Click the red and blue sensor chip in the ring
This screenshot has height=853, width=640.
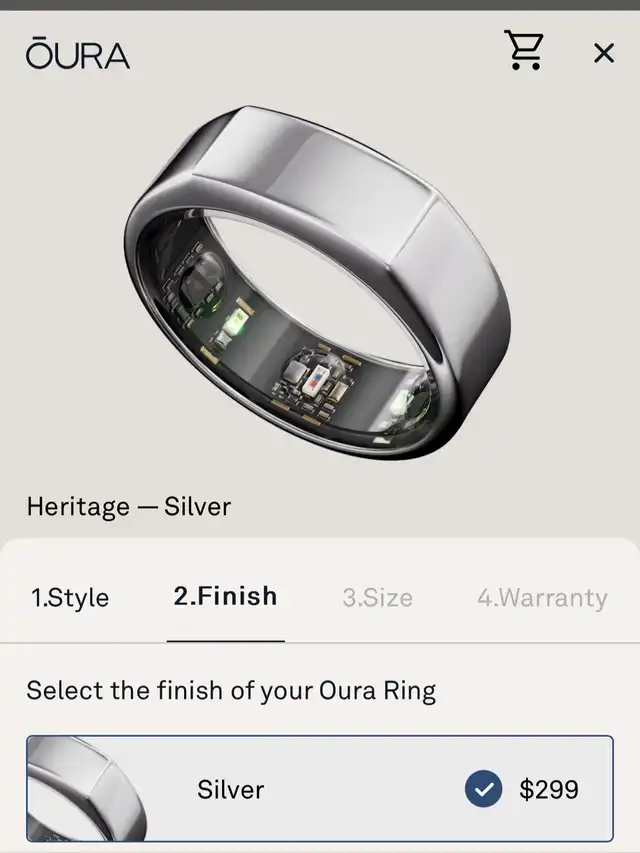(x=318, y=379)
